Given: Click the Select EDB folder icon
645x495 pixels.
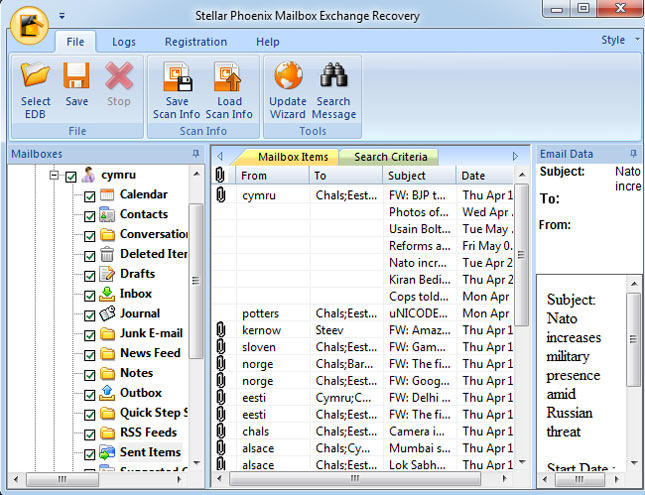Looking at the screenshot, I should (35, 75).
